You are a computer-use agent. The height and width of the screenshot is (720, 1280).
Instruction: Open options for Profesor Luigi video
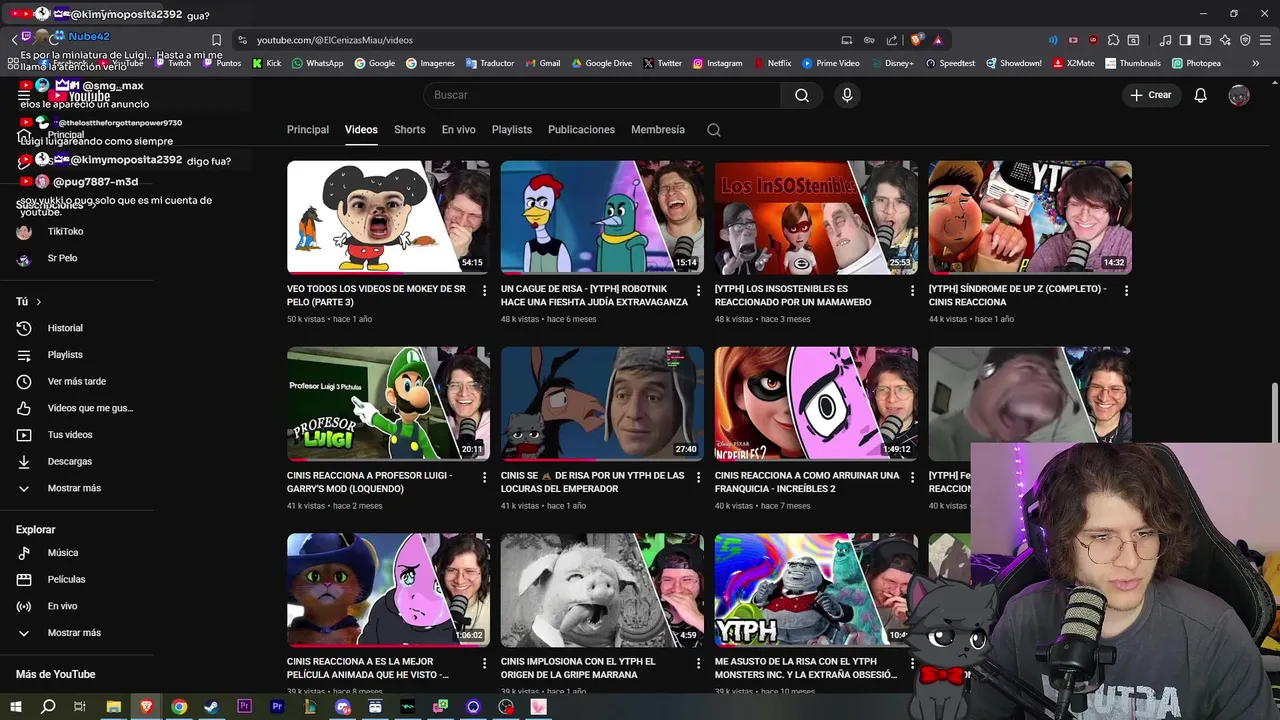tap(485, 477)
